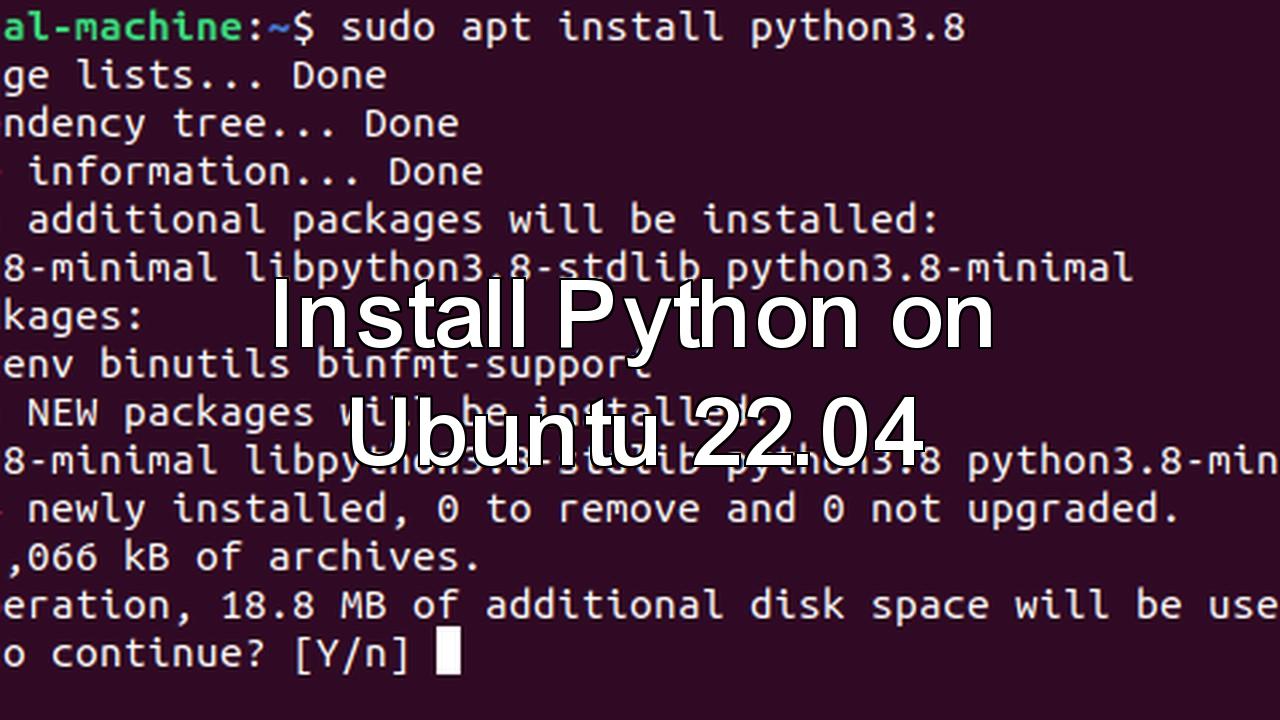This screenshot has width=1280, height=720.
Task: Click the blinking terminal cursor block
Action: point(449,653)
